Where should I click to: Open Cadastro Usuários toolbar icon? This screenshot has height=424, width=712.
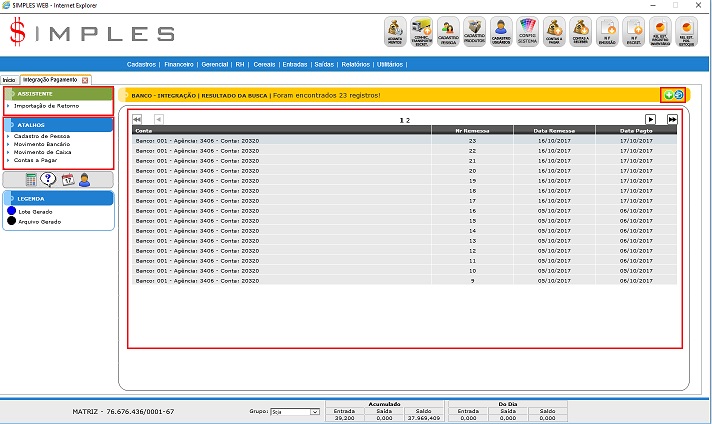tap(500, 32)
